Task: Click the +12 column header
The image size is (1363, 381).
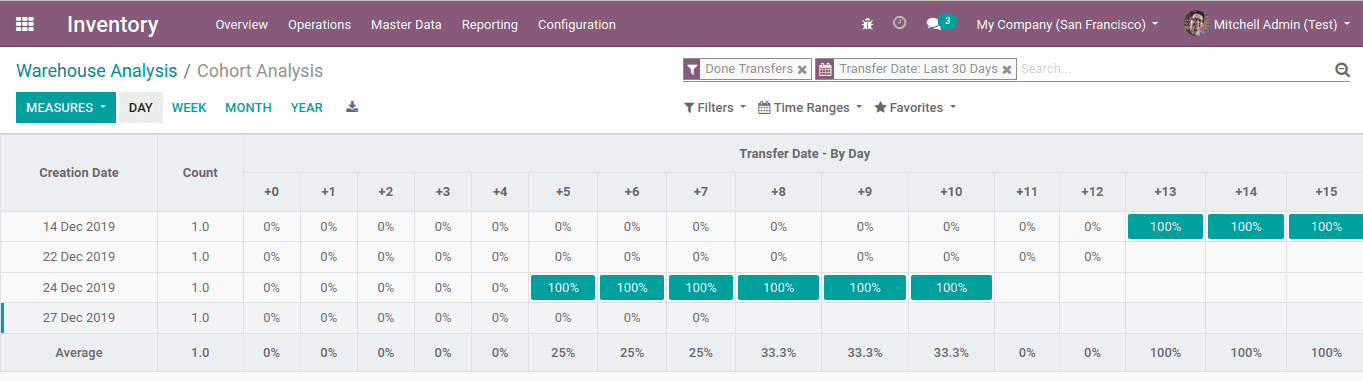Action: click(x=1092, y=192)
